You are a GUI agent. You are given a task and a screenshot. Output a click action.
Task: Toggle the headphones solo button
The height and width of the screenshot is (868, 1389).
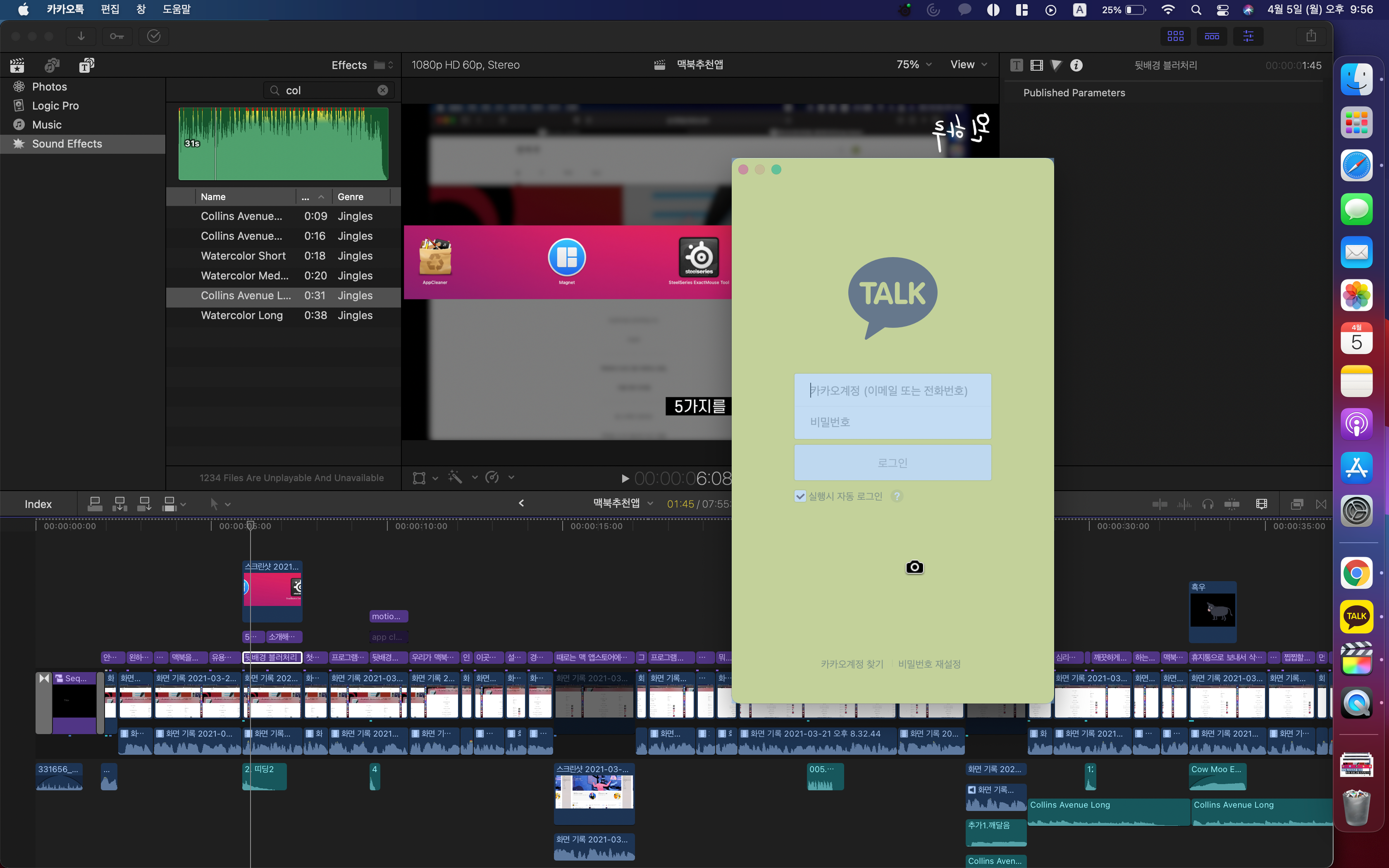pyautogui.click(x=1208, y=504)
